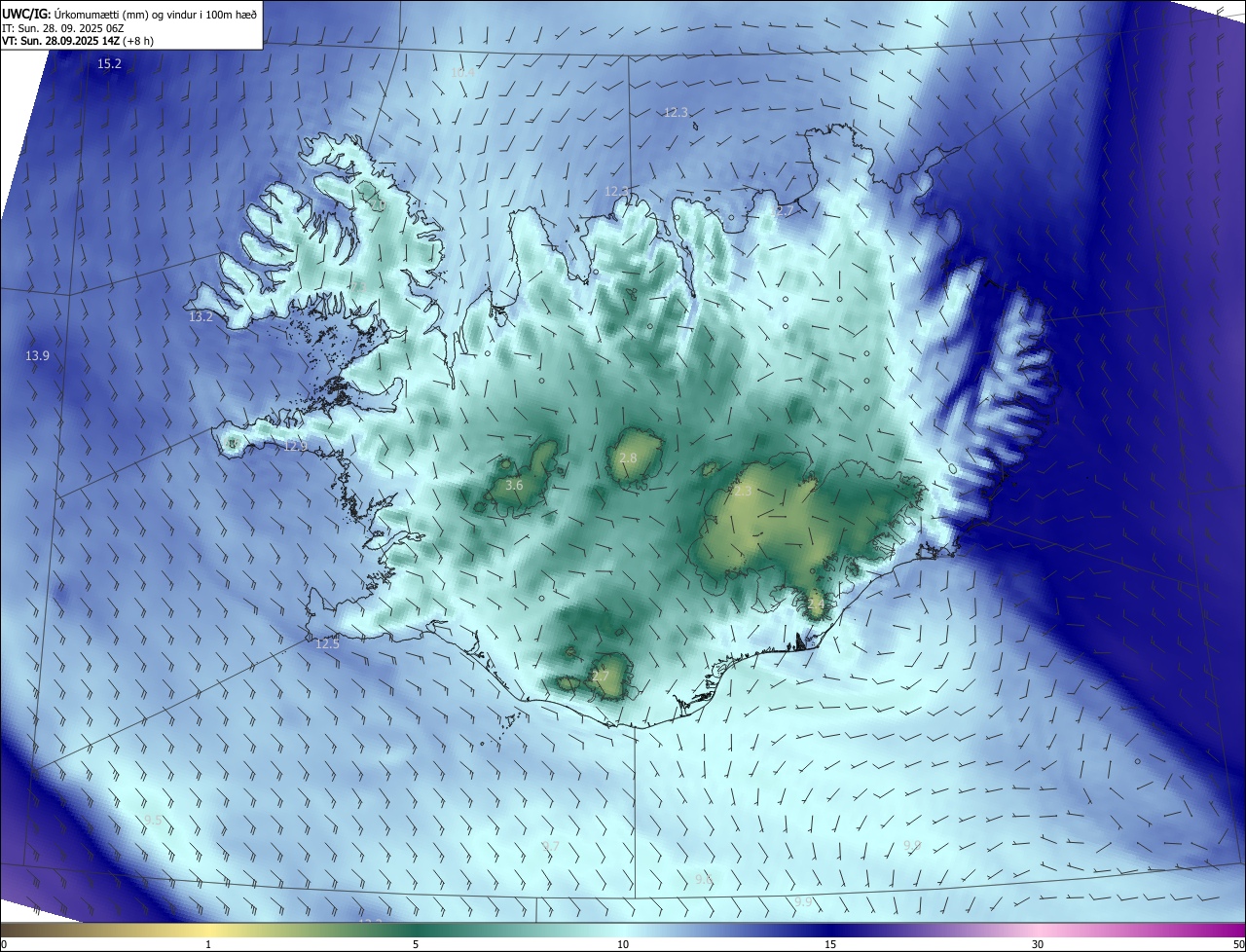1246x952 pixels.
Task: Click the colorbar tick label 10
Action: pyautogui.click(x=623, y=944)
